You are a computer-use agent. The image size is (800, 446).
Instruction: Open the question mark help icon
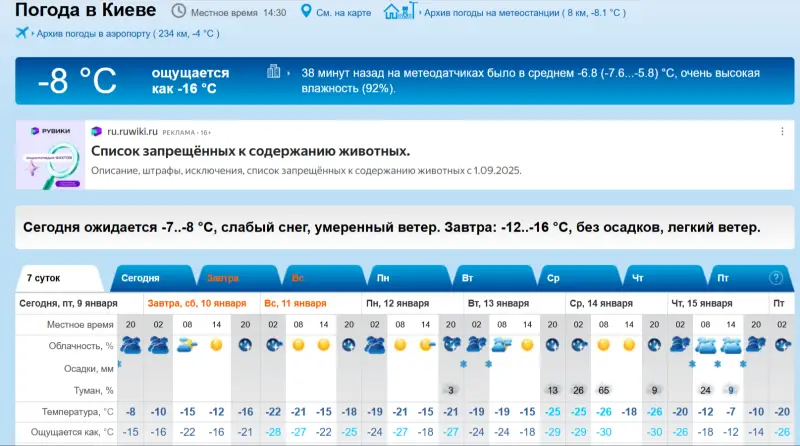(x=775, y=278)
